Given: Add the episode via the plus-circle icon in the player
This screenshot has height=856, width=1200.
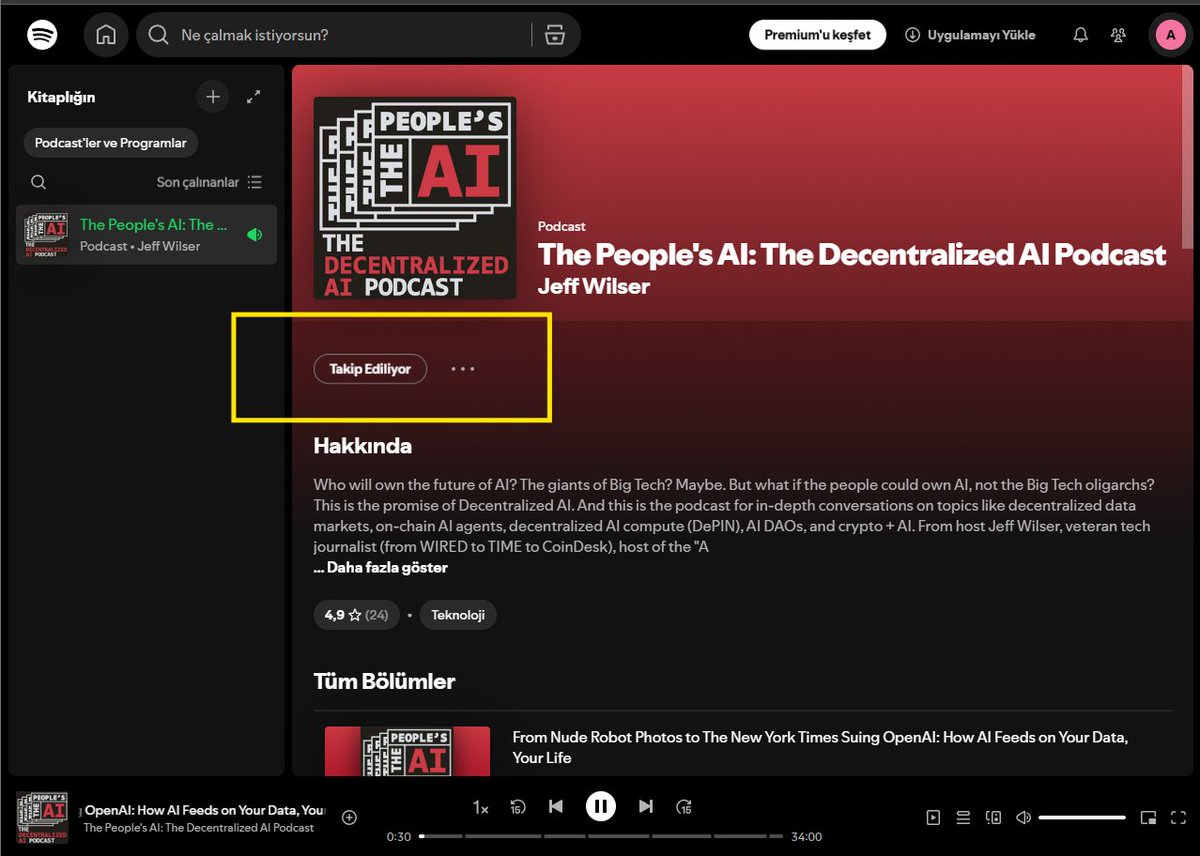Looking at the screenshot, I should pyautogui.click(x=349, y=818).
